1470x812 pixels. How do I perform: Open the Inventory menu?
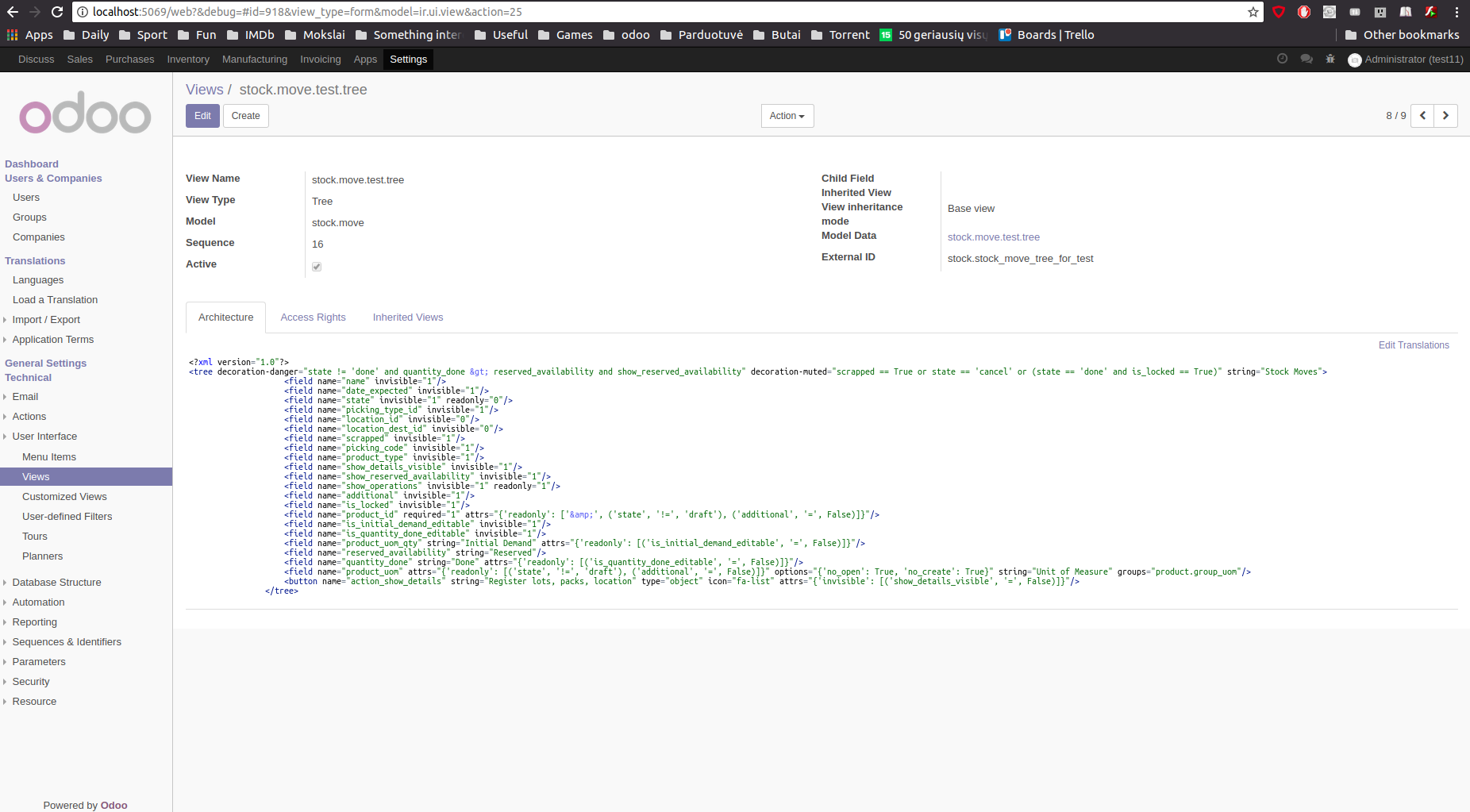188,59
